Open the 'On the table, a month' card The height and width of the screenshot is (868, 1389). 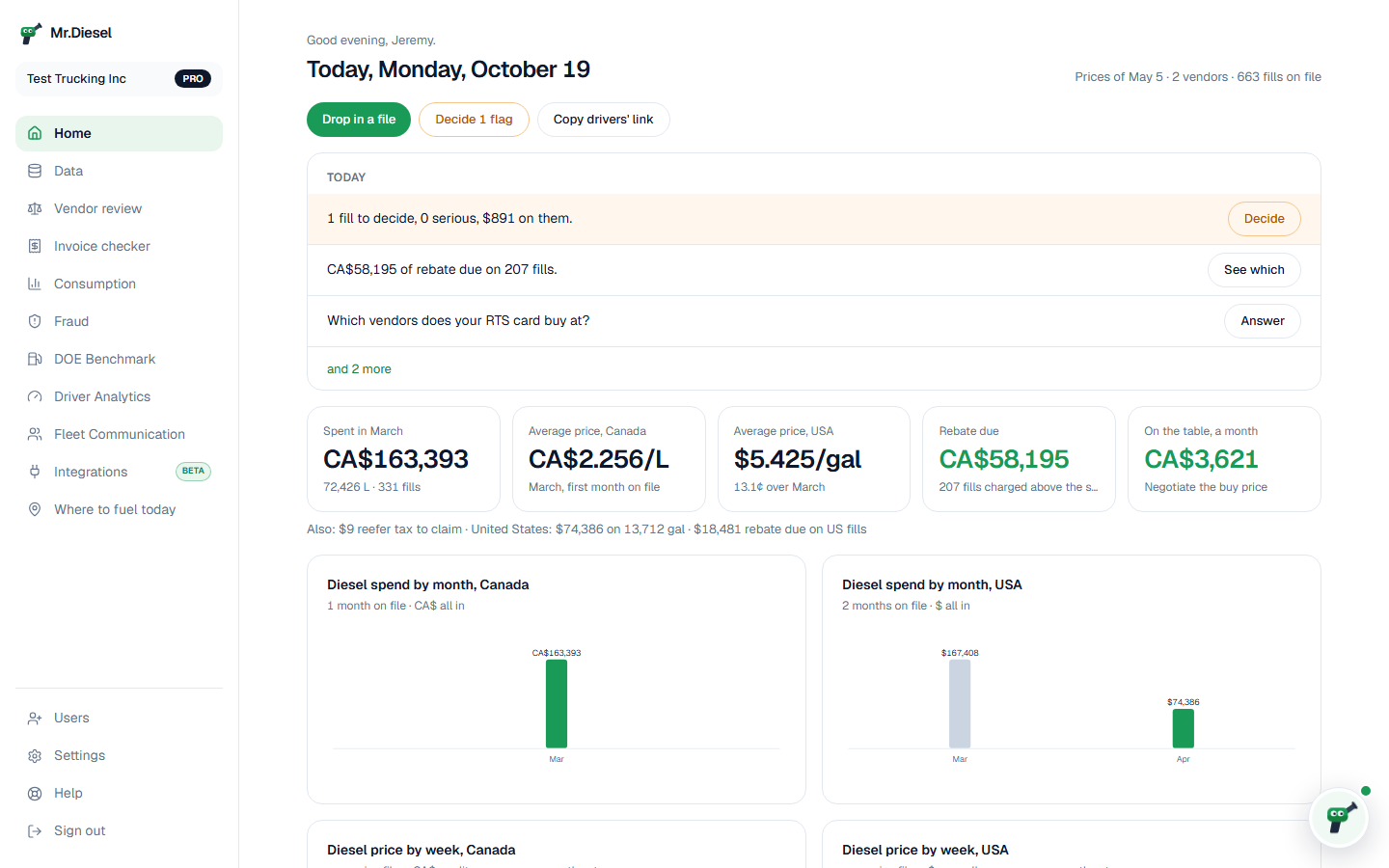click(x=1224, y=459)
